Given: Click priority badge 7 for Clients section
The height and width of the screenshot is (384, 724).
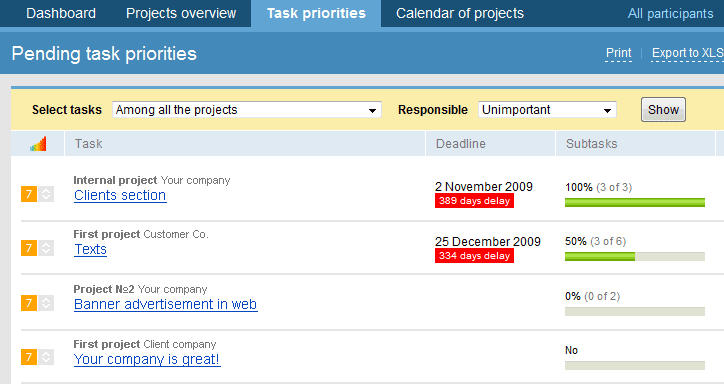Looking at the screenshot, I should point(29,194).
